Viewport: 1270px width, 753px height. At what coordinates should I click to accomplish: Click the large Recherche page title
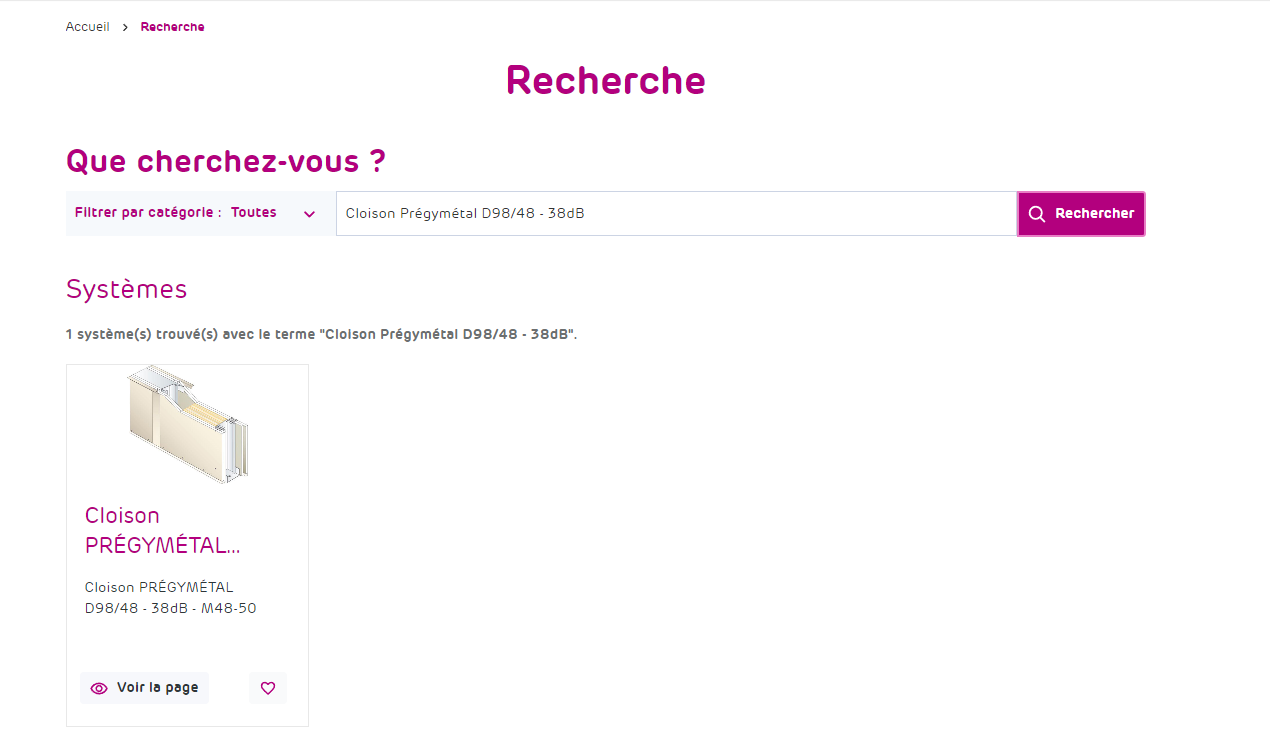point(605,80)
